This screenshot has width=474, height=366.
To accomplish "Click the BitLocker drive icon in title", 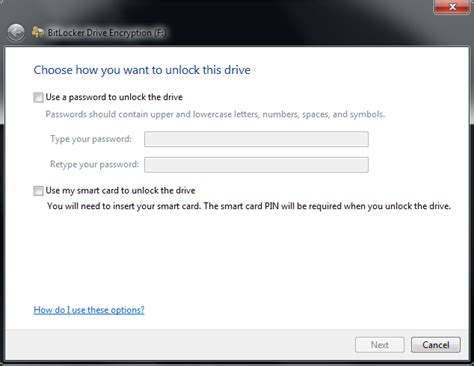I will tap(38, 32).
